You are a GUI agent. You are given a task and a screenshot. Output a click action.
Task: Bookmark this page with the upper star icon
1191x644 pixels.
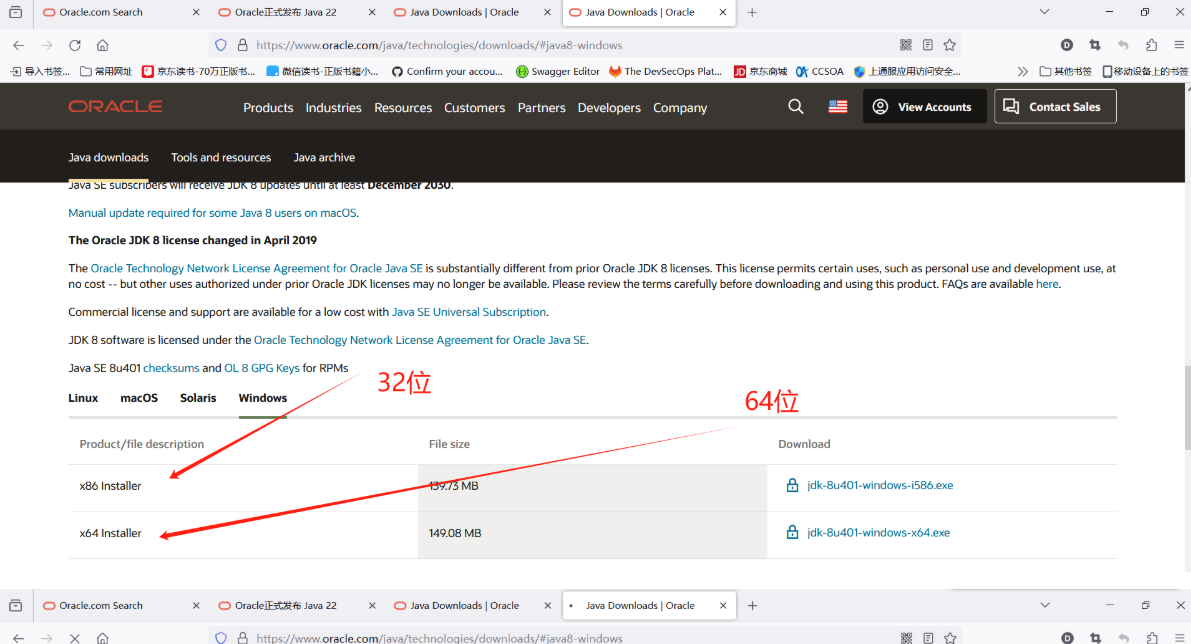click(x=949, y=46)
